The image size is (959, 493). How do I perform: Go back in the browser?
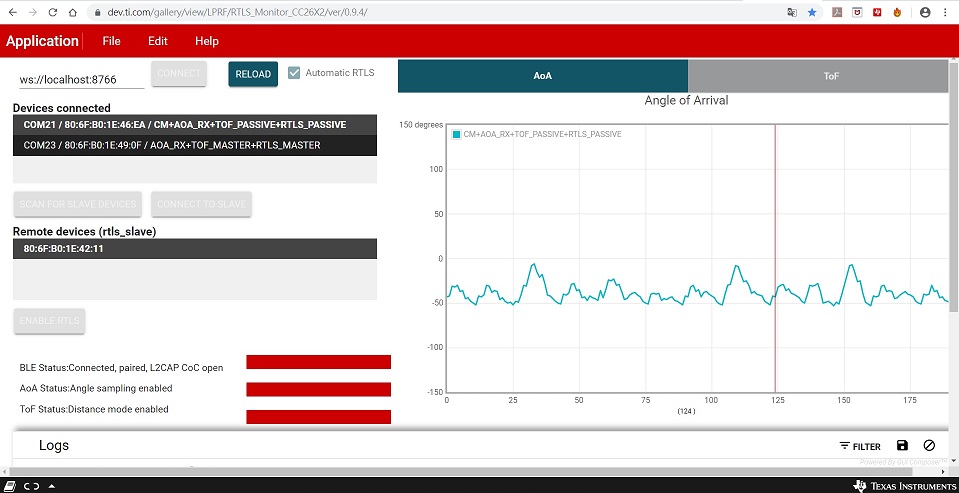(12, 12)
